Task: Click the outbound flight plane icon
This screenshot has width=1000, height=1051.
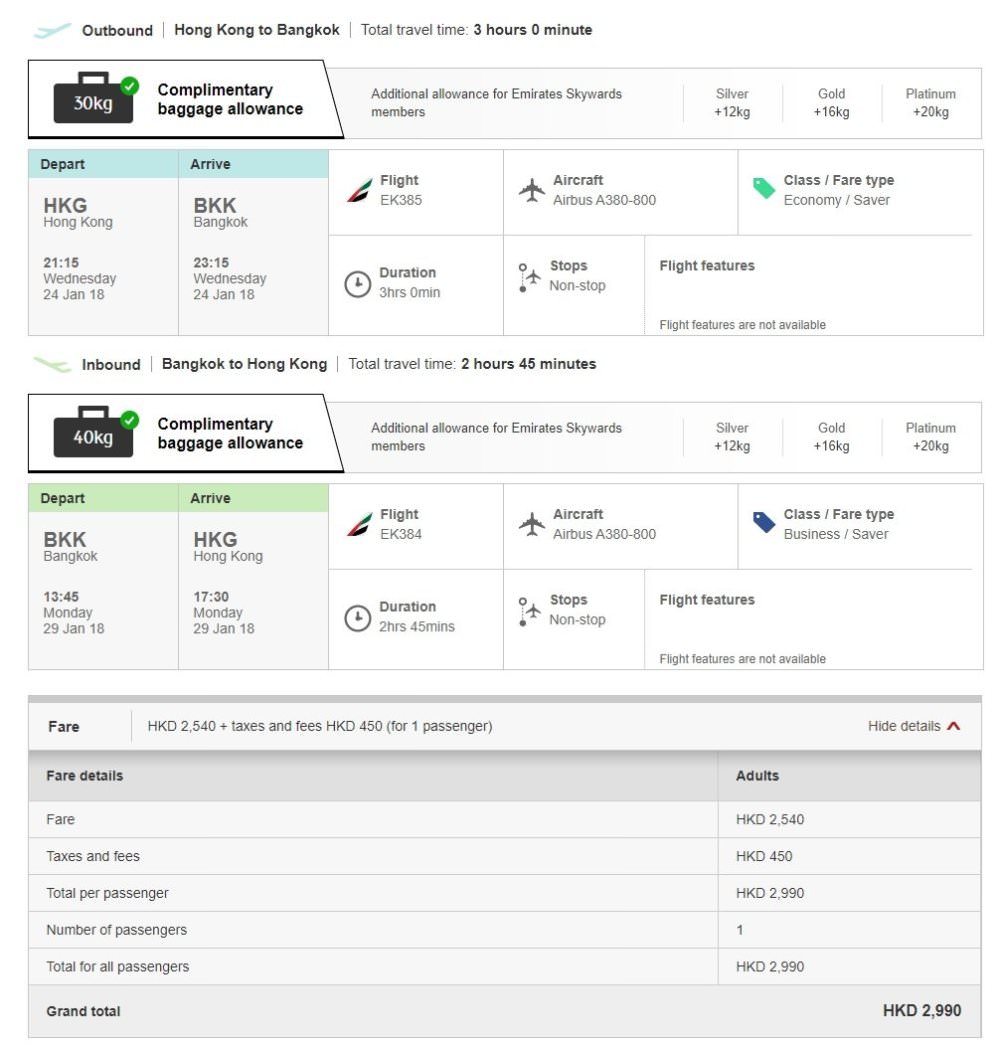Action: 52,30
